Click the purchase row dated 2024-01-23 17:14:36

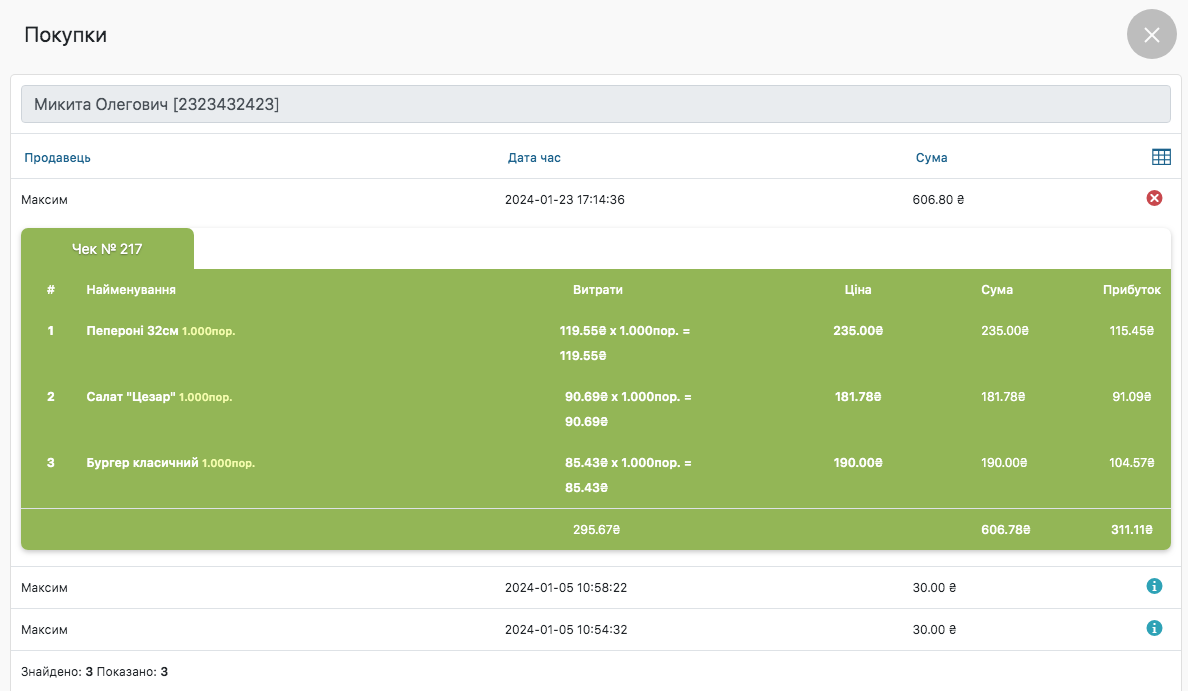coord(564,200)
